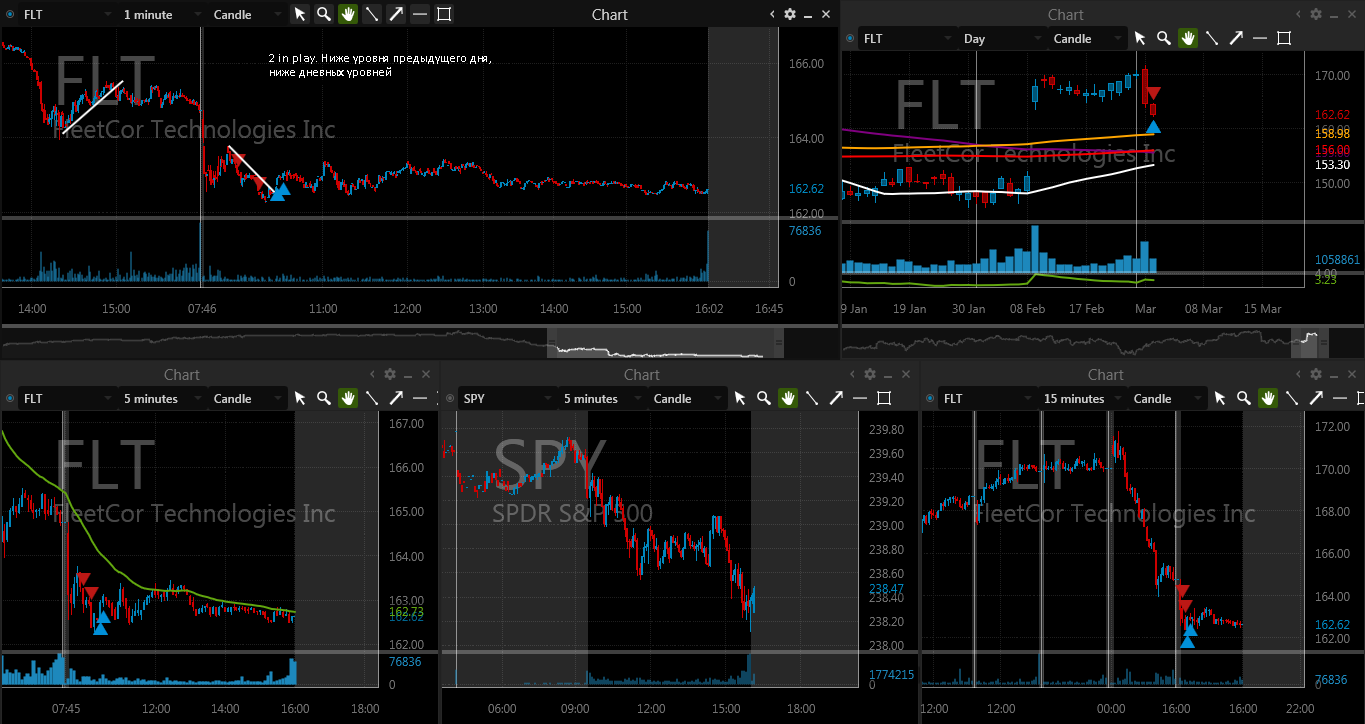Open the '1 minute' timeframe dropdown
The image size is (1365, 724).
pos(163,14)
